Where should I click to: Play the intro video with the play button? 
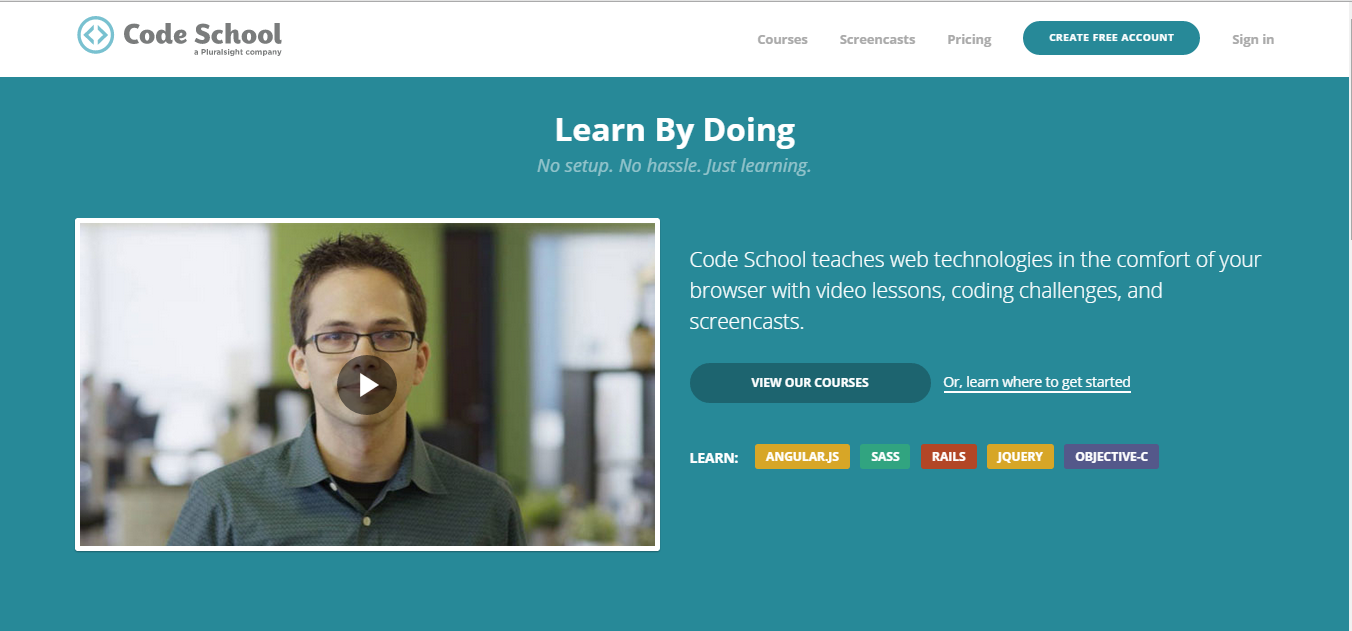tap(367, 385)
